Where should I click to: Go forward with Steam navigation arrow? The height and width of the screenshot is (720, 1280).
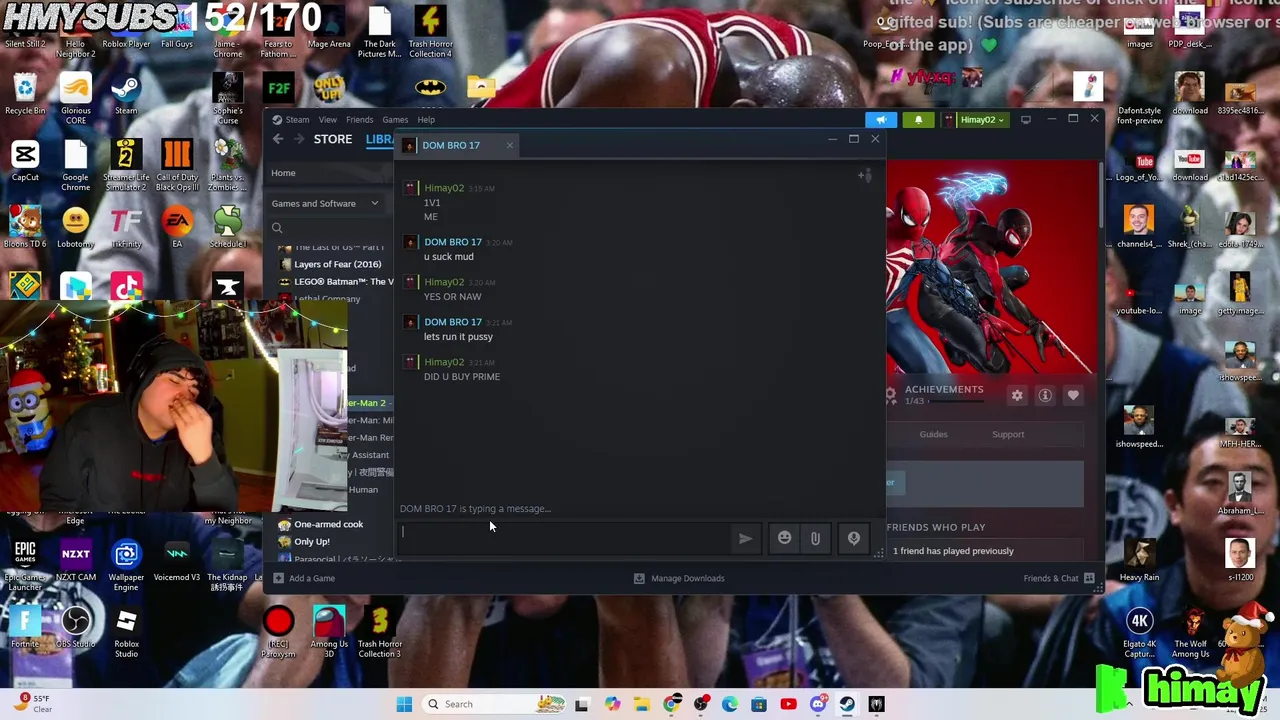pos(298,139)
